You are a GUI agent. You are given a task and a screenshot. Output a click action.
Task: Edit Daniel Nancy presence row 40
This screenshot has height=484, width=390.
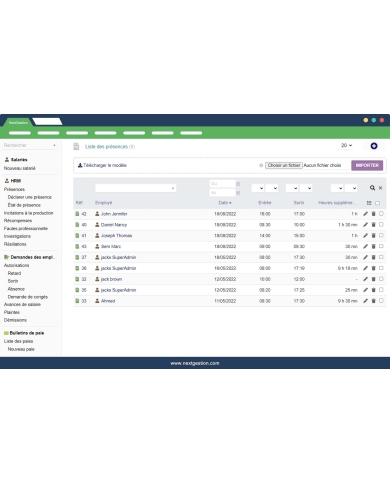point(365,225)
